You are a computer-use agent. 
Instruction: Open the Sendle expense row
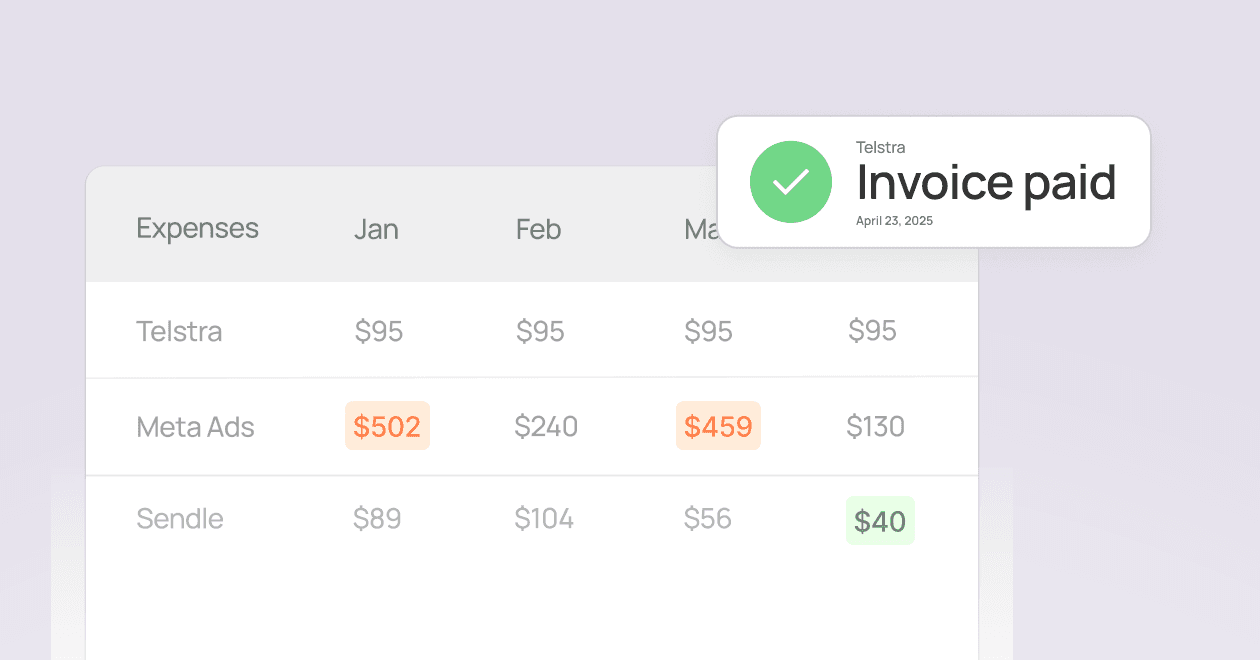click(x=532, y=519)
